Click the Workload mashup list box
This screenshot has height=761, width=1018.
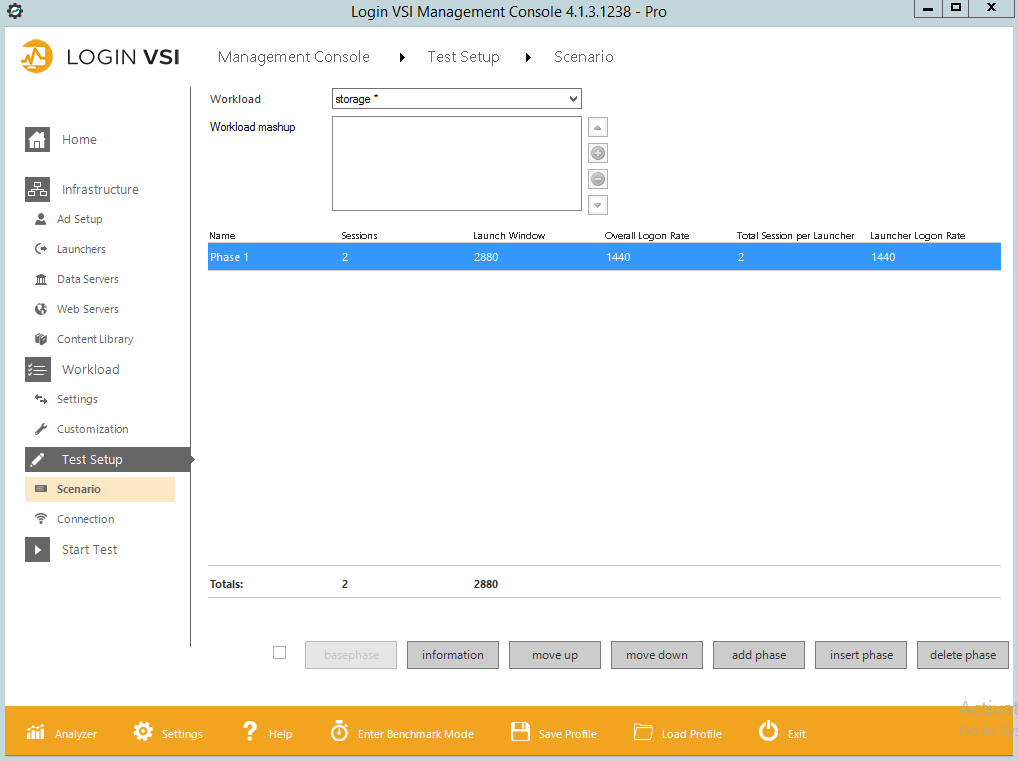456,164
